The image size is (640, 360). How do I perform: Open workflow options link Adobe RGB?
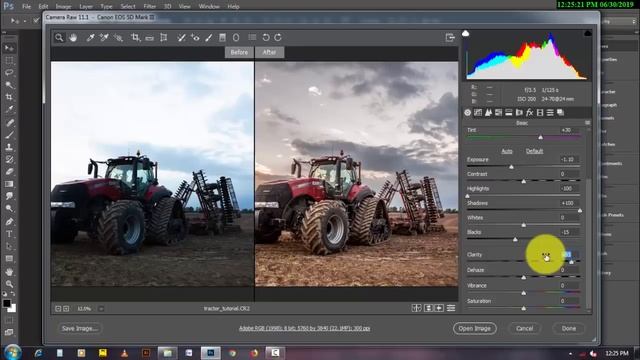(304, 328)
